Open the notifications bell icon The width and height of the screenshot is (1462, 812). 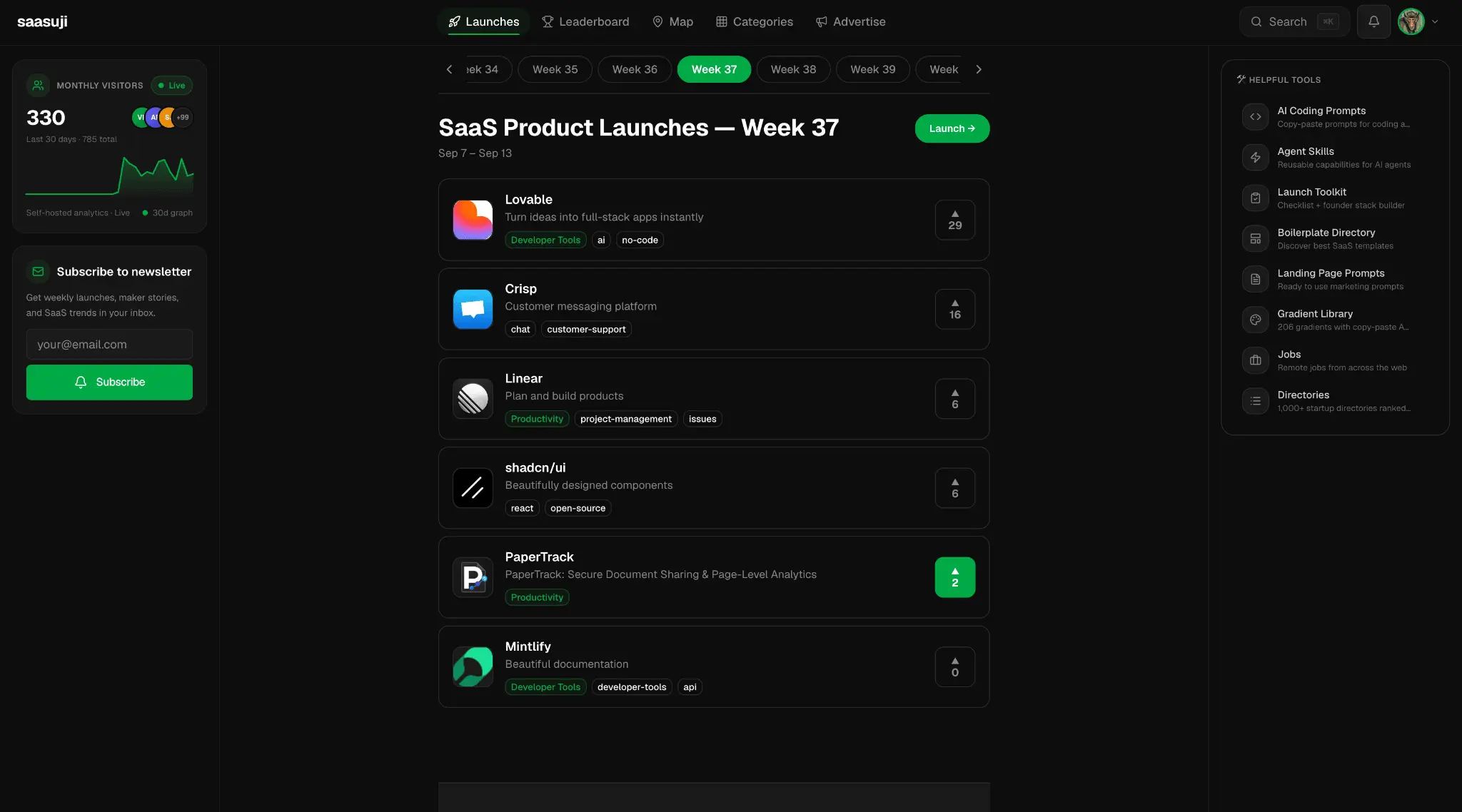pos(1373,21)
